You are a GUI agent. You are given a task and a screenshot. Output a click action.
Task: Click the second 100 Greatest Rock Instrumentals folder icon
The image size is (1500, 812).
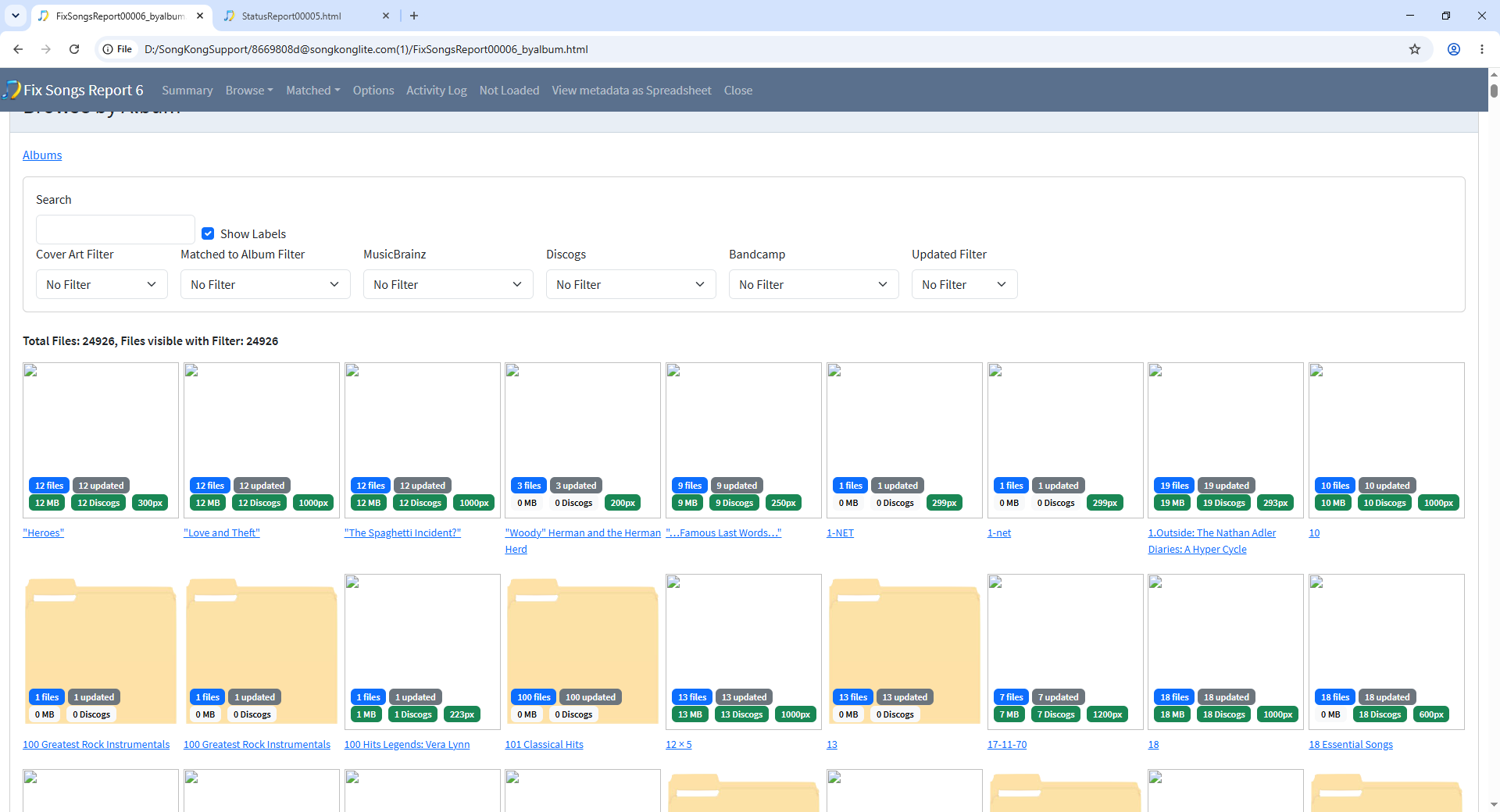coord(262,651)
